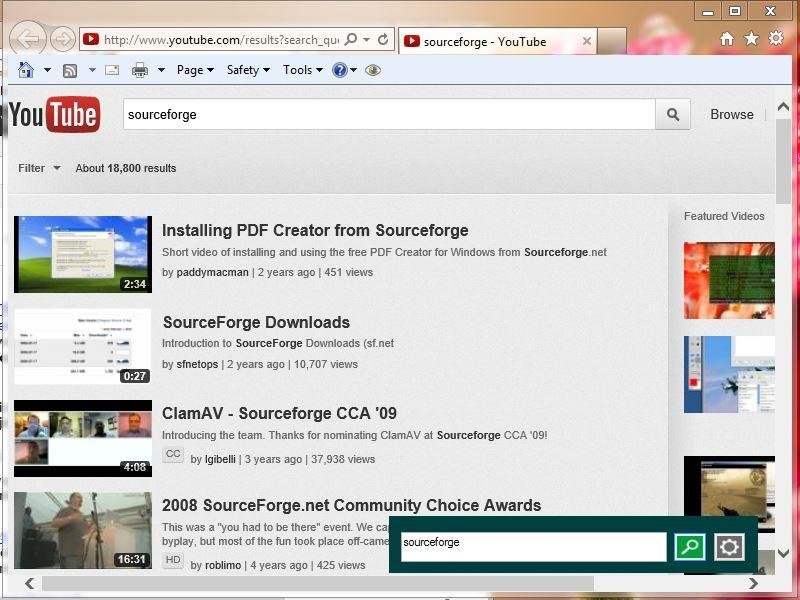Open the Installing PDF Creator from Sourceforge video

click(x=316, y=230)
